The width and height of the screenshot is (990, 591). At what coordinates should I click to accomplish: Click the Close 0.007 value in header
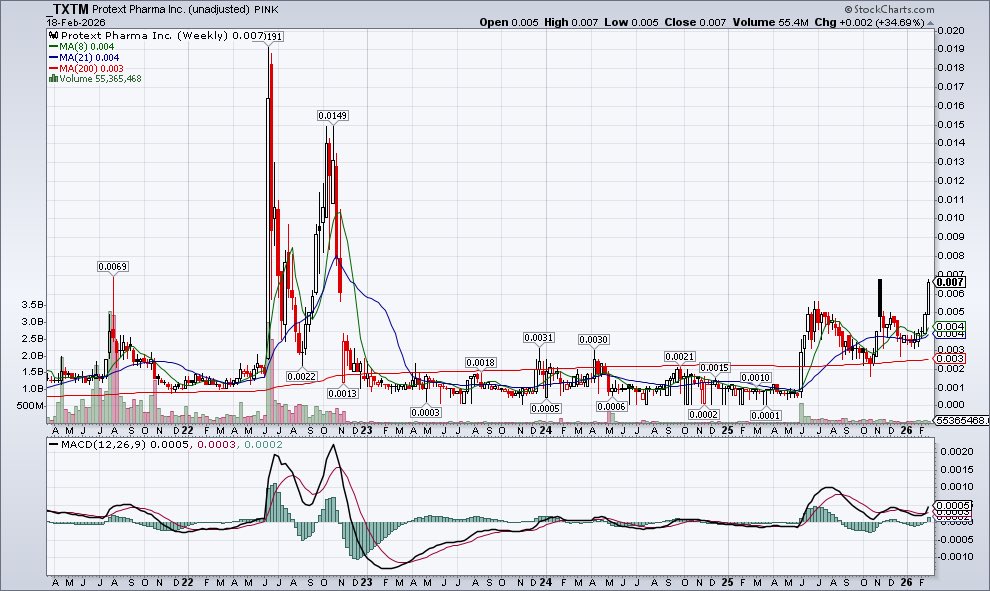[695, 22]
